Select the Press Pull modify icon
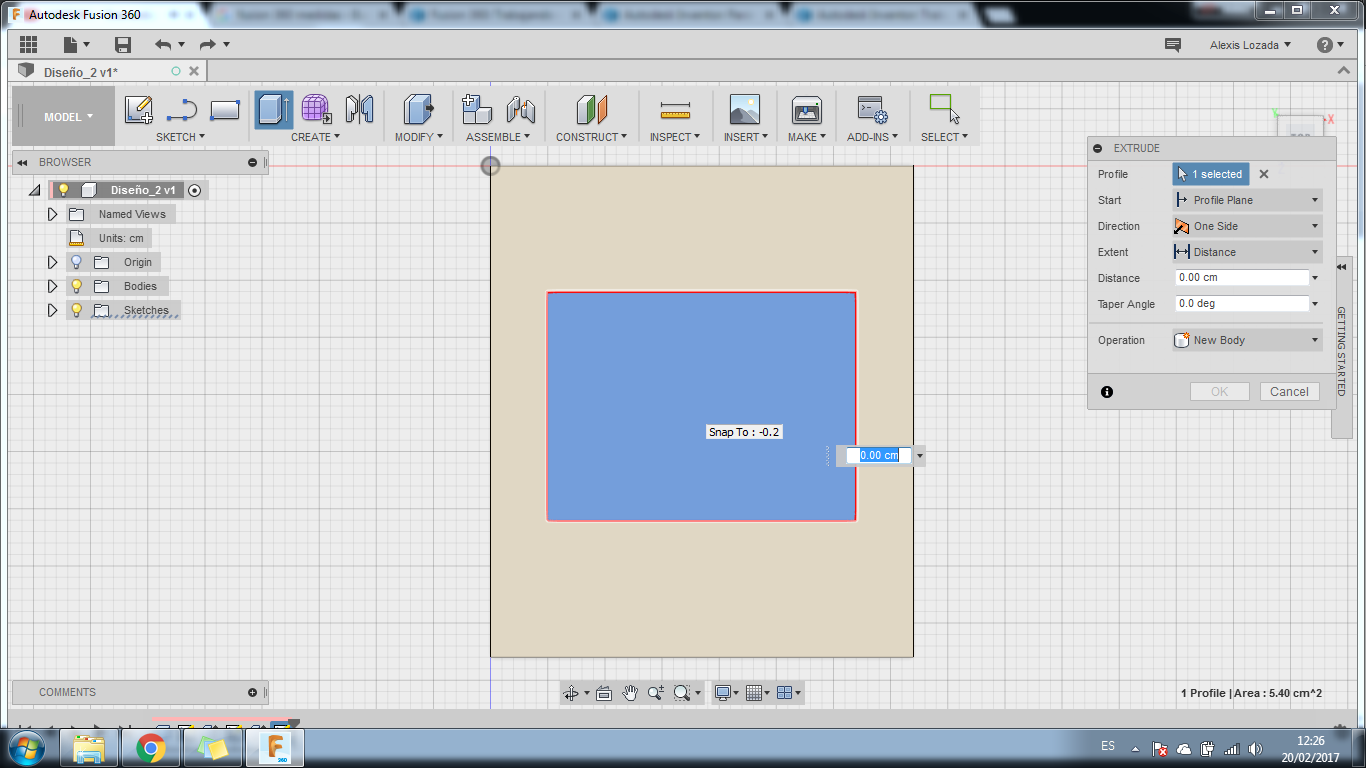1366x768 pixels. point(418,110)
